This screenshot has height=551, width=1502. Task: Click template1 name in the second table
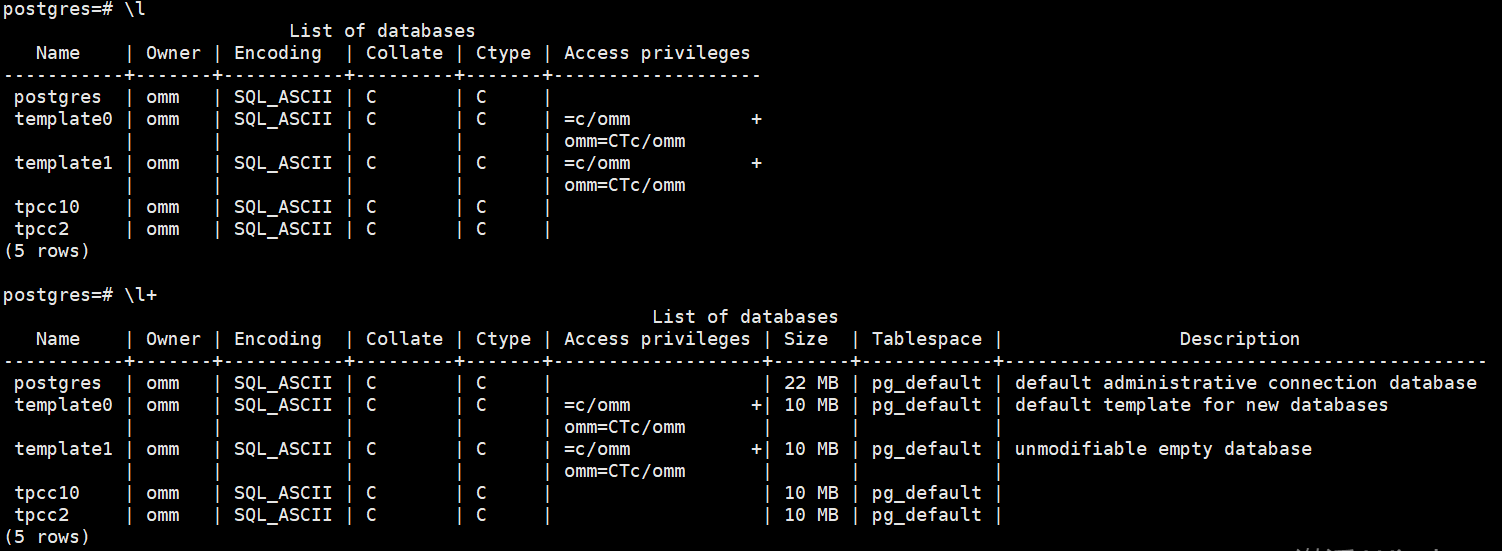point(63,449)
